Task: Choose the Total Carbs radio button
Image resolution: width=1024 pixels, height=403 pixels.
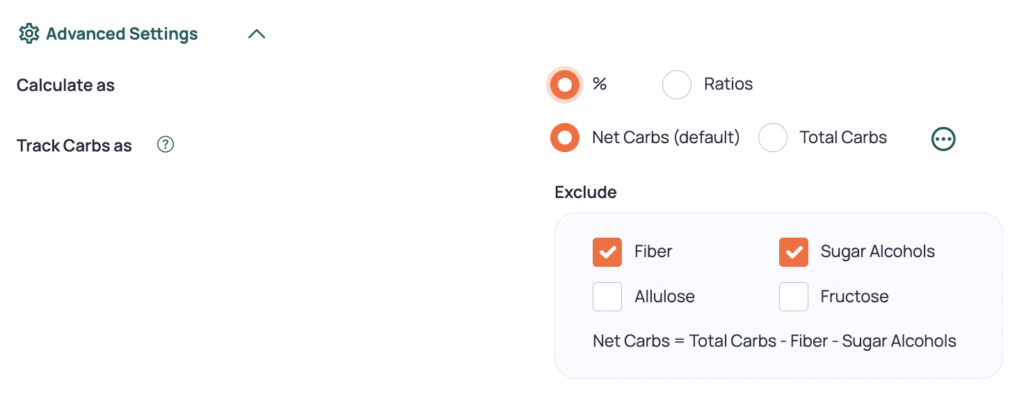Action: [x=773, y=138]
